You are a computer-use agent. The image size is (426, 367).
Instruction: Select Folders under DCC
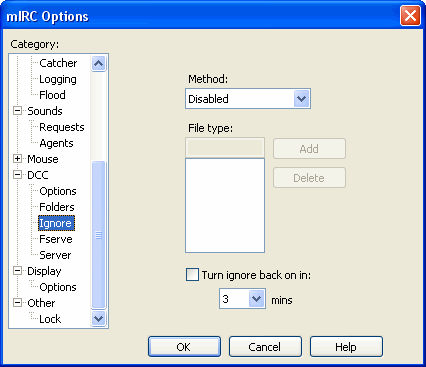pyautogui.click(x=57, y=207)
